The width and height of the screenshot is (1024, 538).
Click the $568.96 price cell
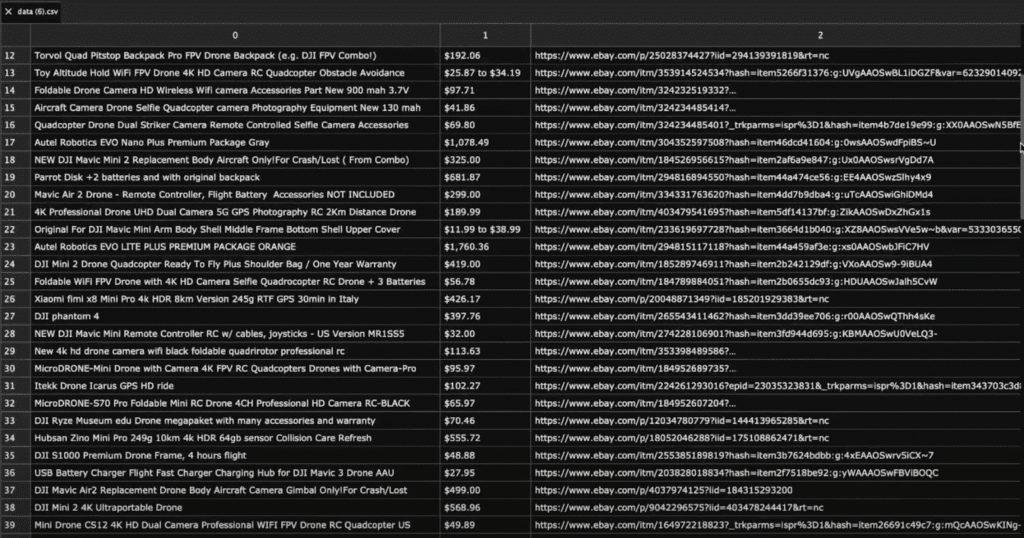point(485,507)
